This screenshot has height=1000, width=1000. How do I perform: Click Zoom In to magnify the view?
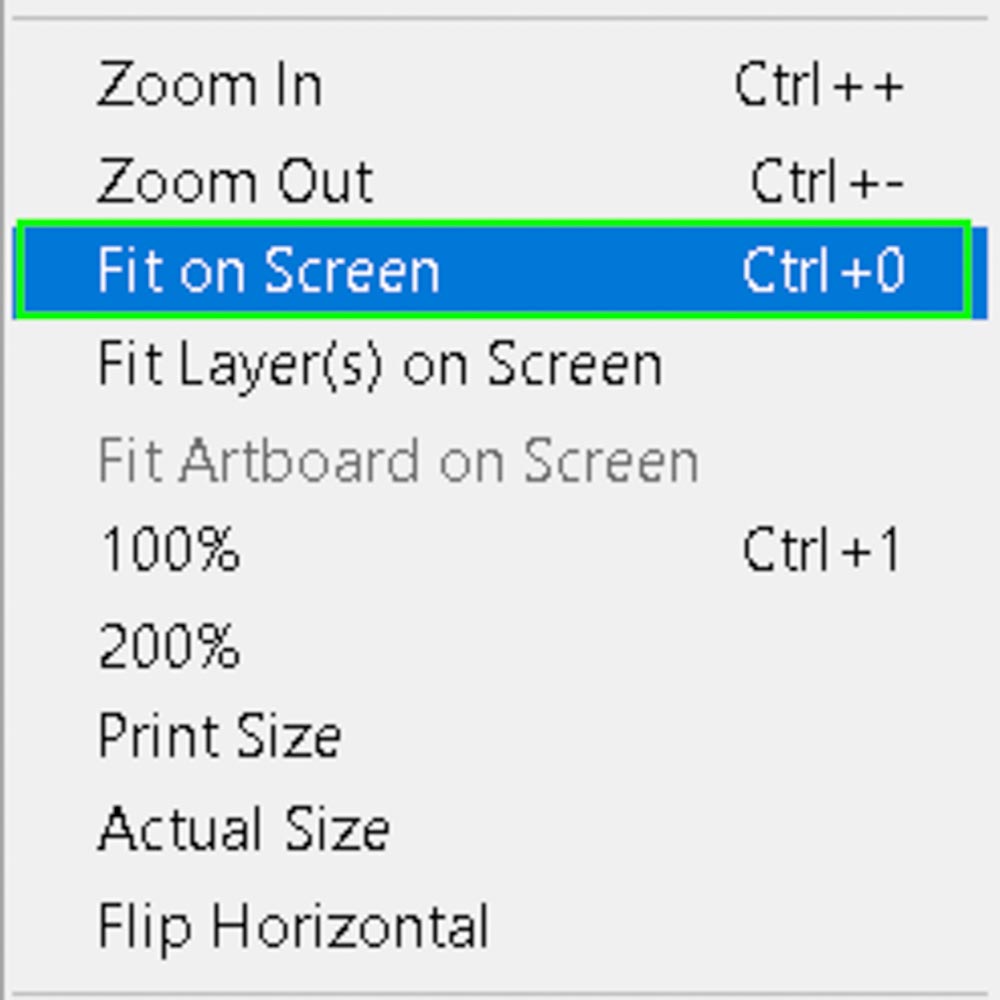point(210,85)
